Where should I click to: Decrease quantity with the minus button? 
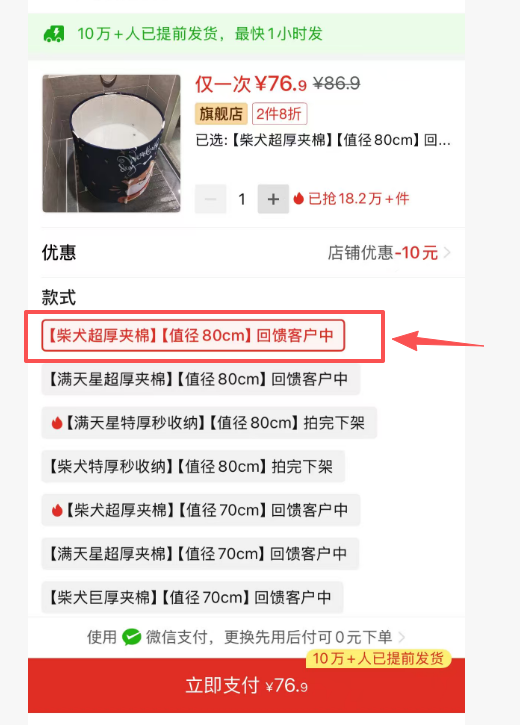click(x=210, y=199)
